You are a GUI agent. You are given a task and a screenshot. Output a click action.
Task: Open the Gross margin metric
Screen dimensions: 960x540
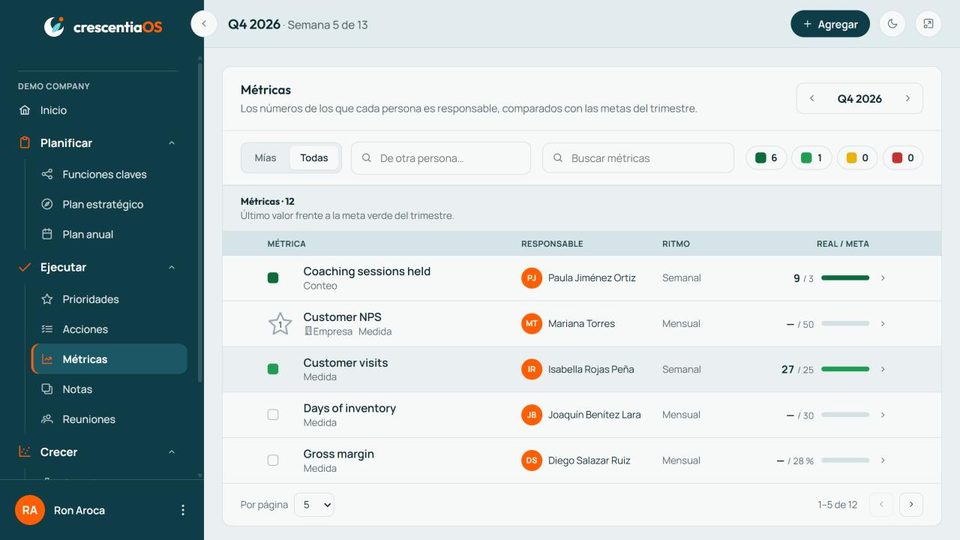coord(339,454)
